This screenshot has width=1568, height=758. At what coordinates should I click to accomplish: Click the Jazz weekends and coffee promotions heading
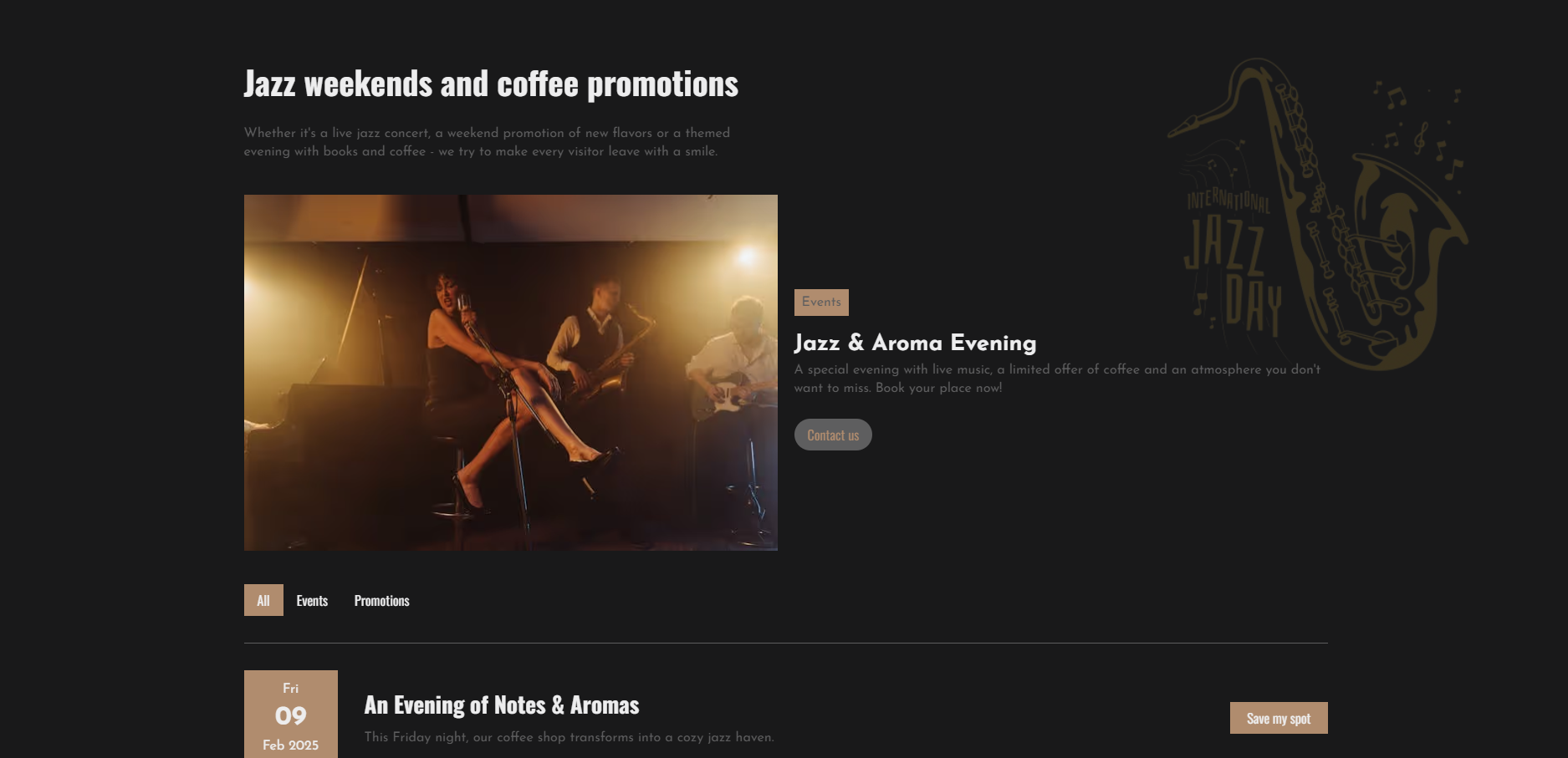491,84
